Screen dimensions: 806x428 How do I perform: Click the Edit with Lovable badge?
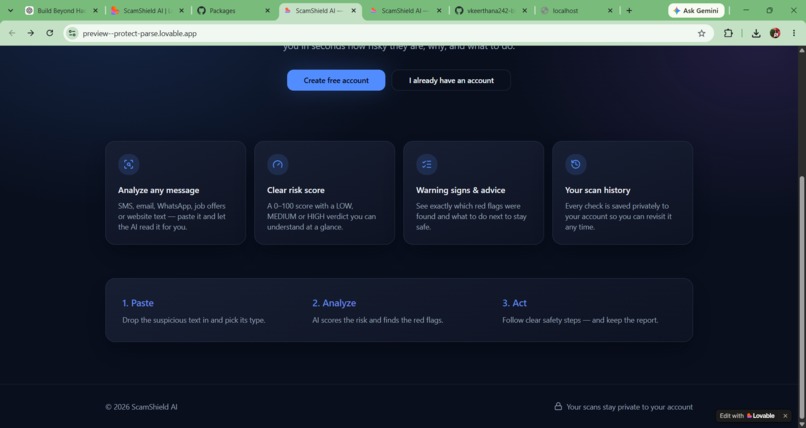tap(746, 416)
